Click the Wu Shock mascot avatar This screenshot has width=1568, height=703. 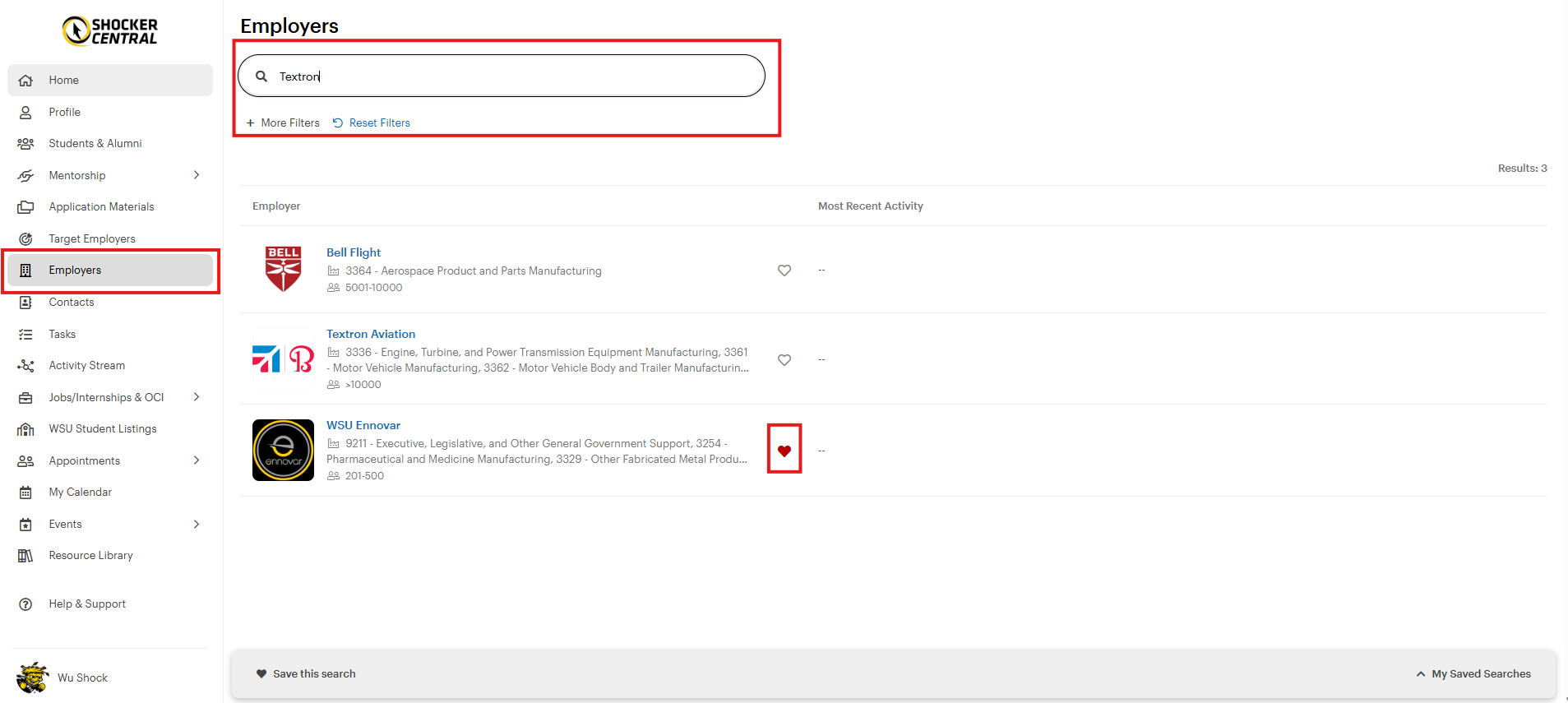32,678
